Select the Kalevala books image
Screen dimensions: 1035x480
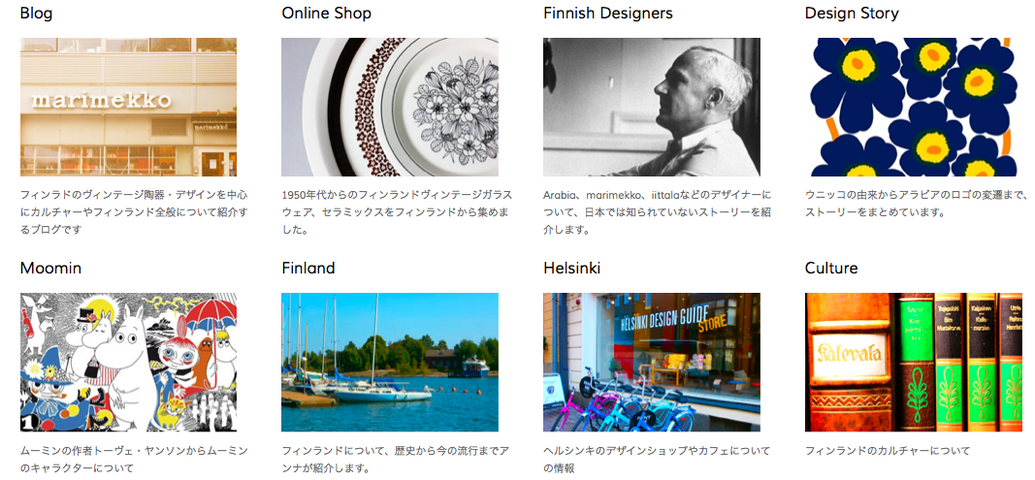(914, 362)
